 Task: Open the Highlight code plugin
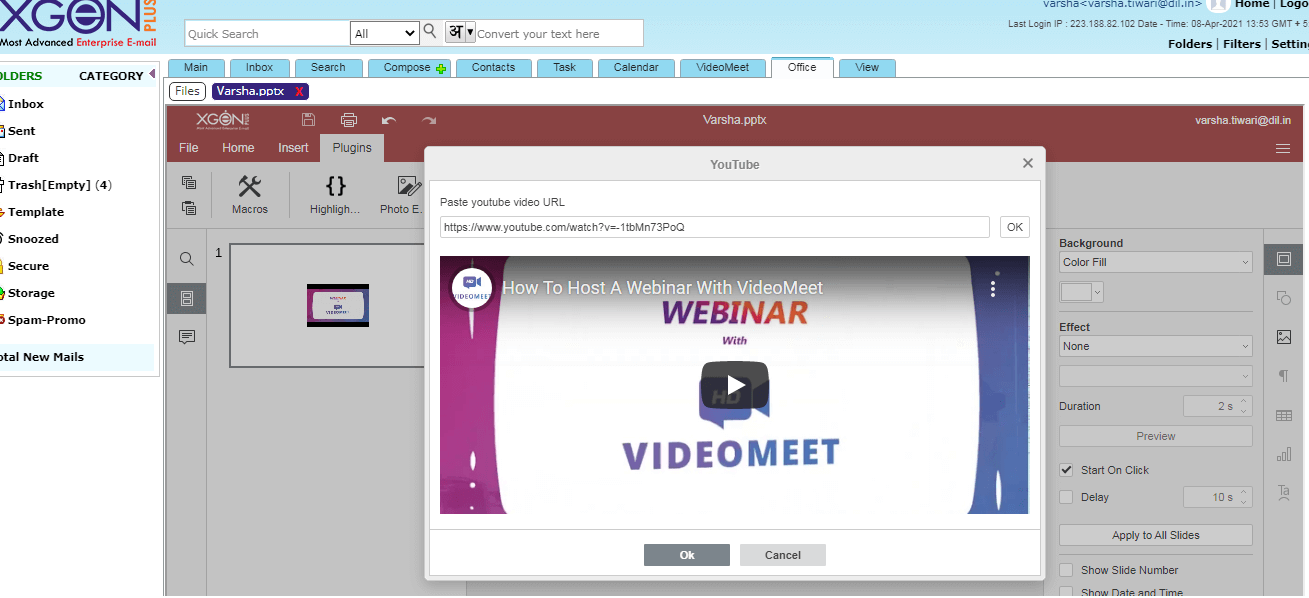(x=335, y=194)
